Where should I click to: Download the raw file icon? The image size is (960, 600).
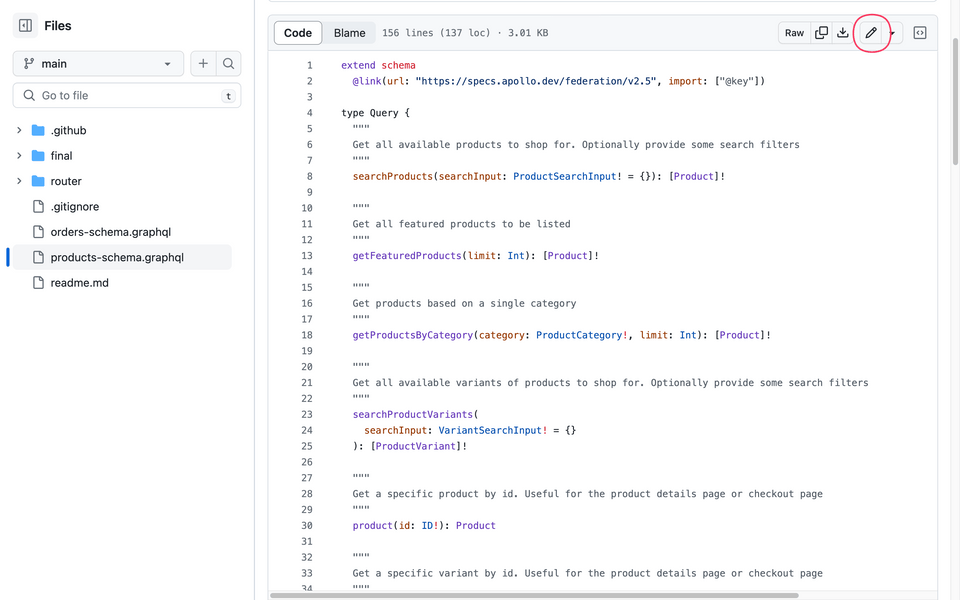tap(842, 33)
